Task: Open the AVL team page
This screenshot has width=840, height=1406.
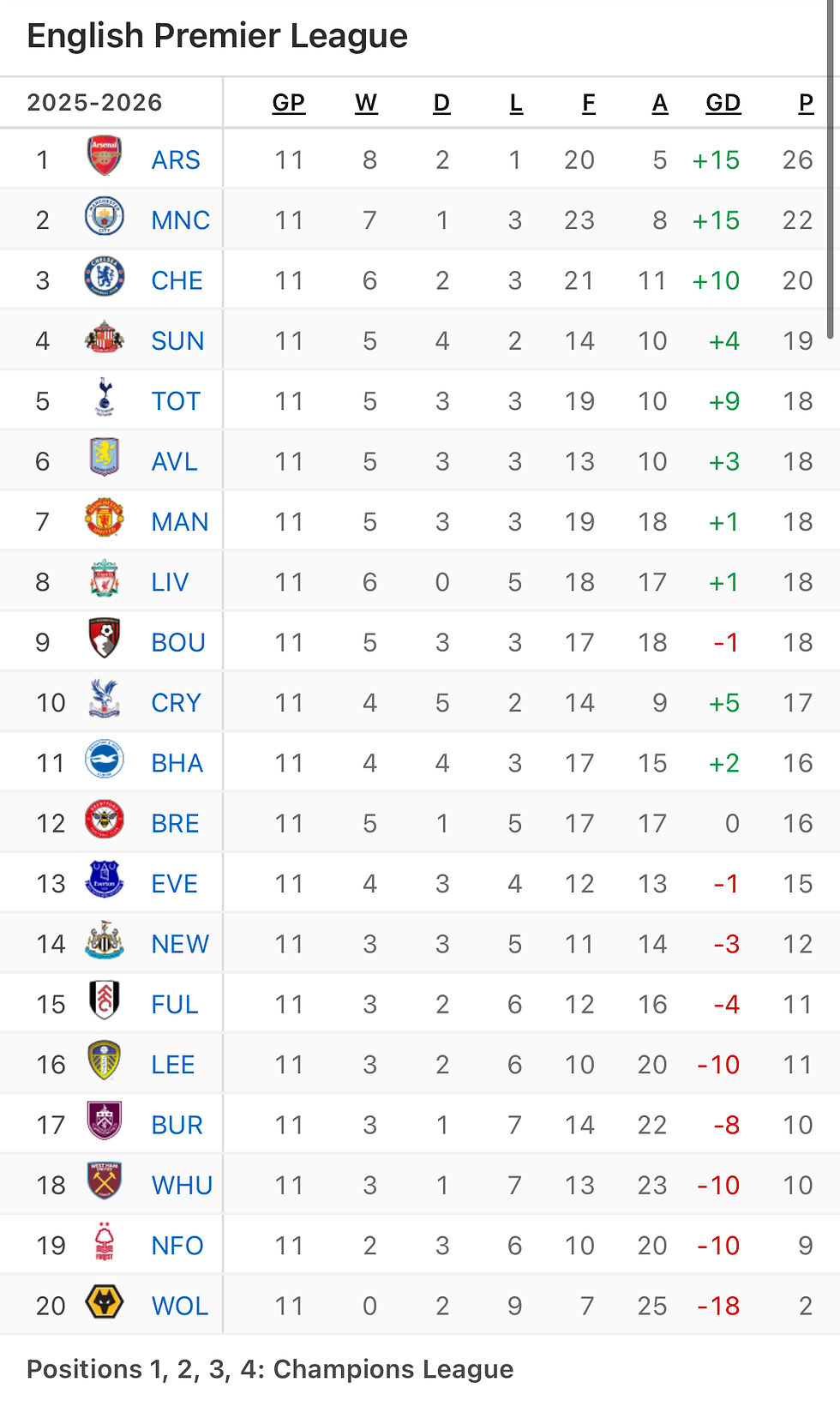Action: [x=174, y=460]
